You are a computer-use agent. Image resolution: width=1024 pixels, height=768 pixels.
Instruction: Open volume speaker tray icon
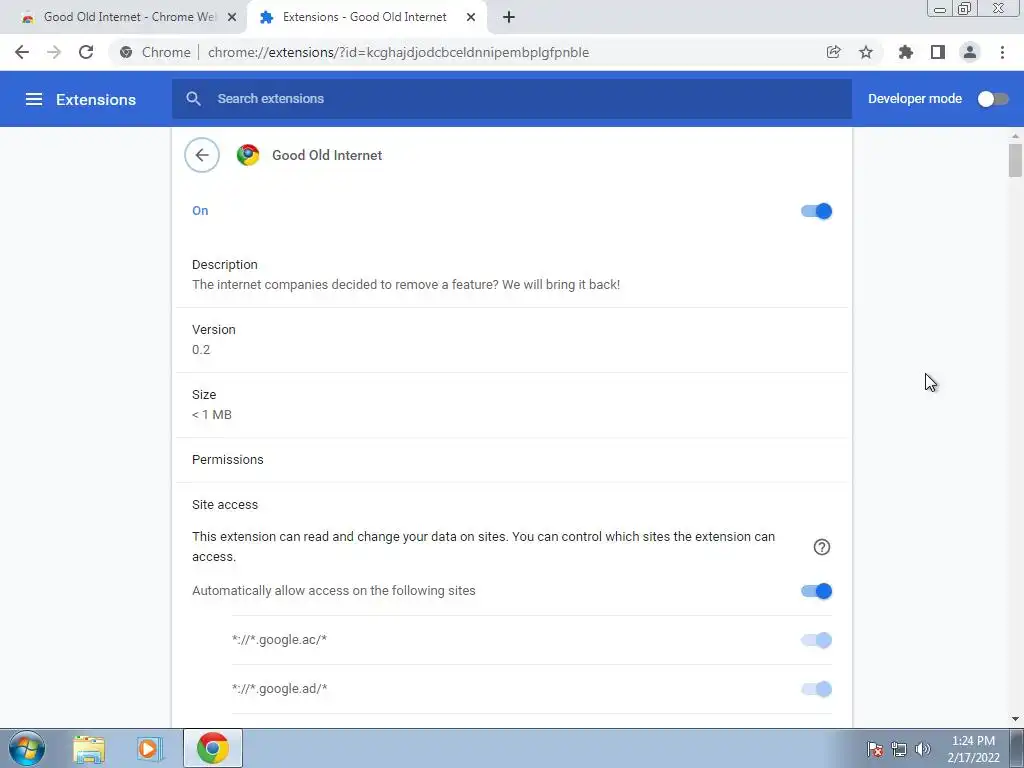(923, 749)
